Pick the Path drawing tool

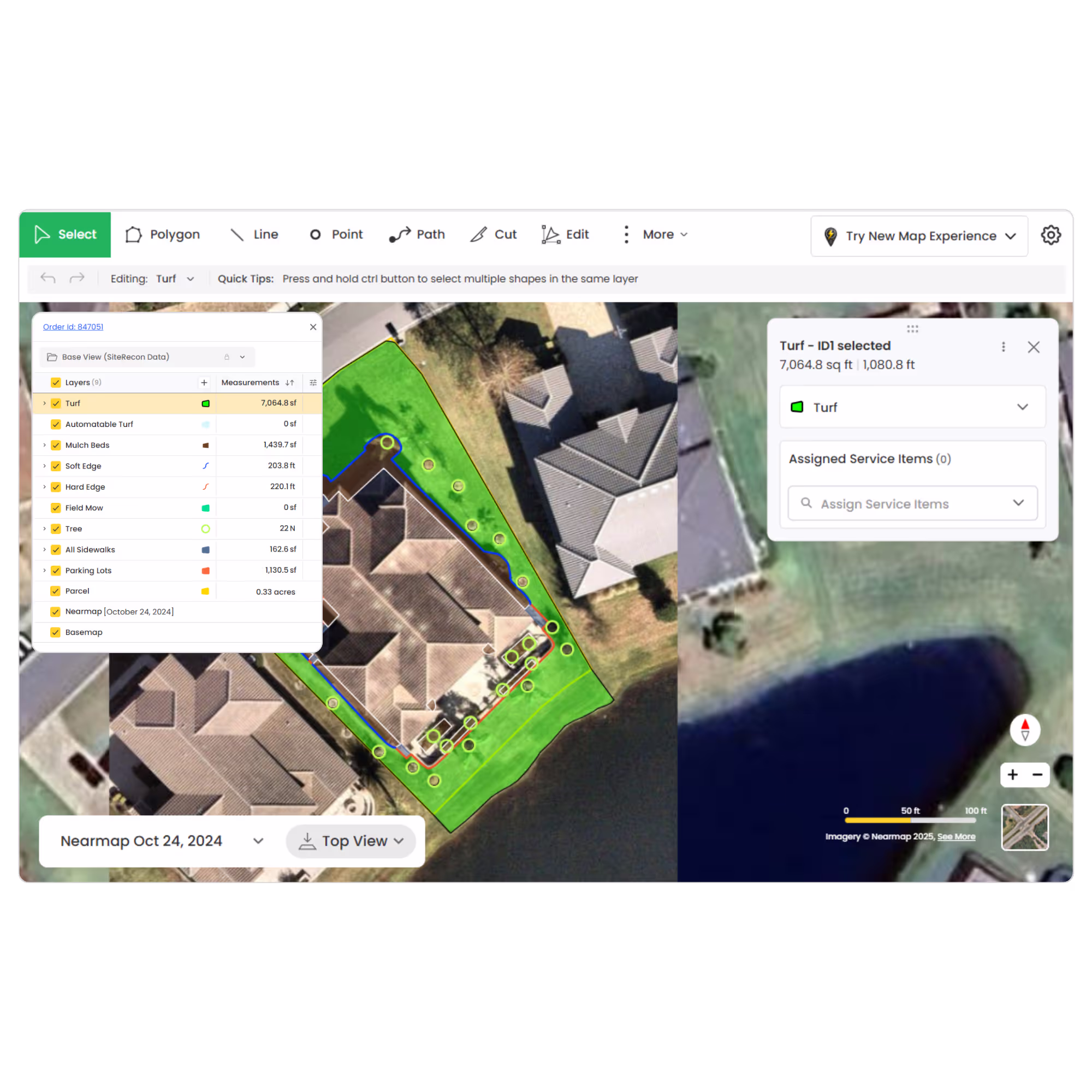(417, 235)
